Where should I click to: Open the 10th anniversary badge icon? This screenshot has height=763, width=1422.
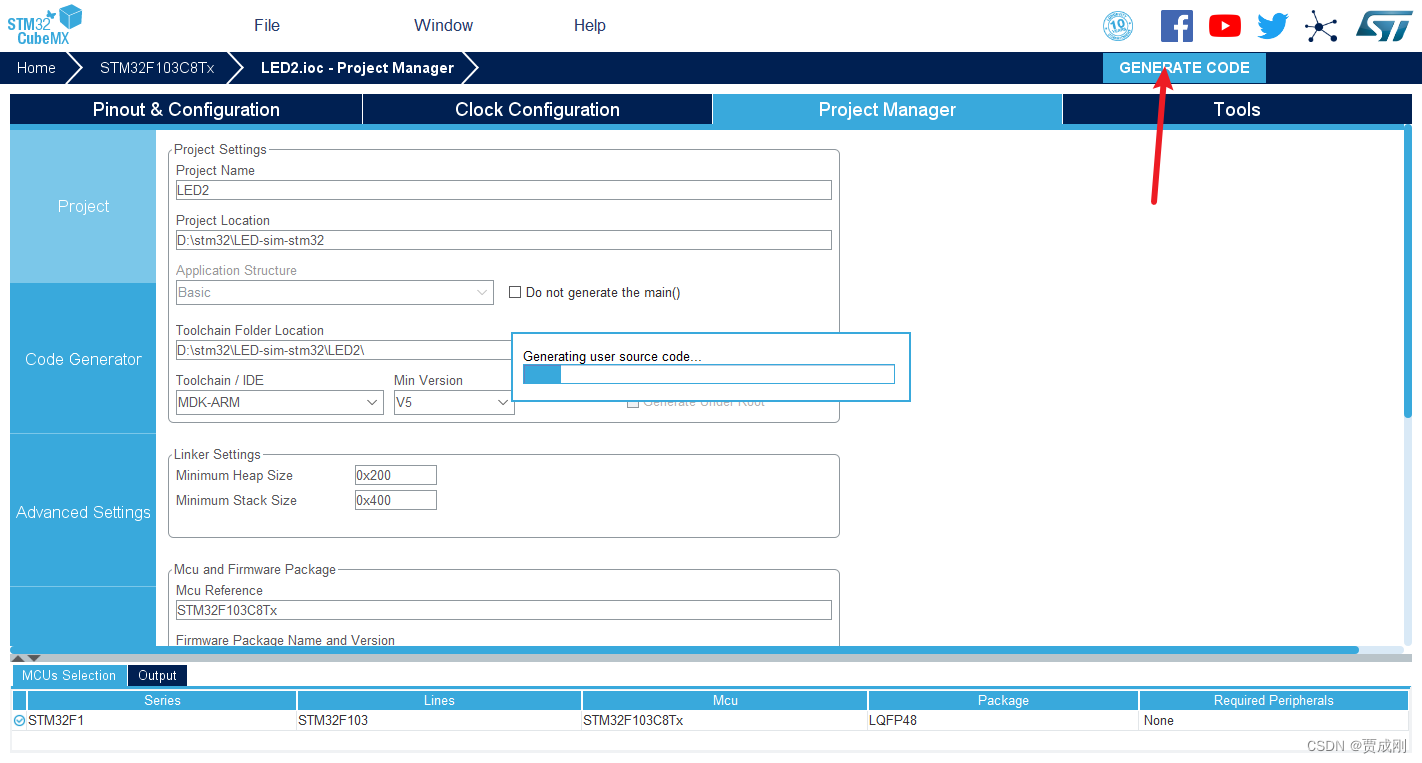[1117, 26]
